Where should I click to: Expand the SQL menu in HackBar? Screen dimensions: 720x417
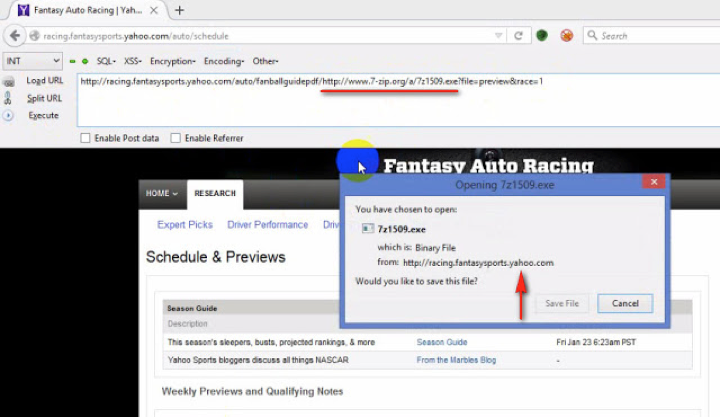click(105, 61)
